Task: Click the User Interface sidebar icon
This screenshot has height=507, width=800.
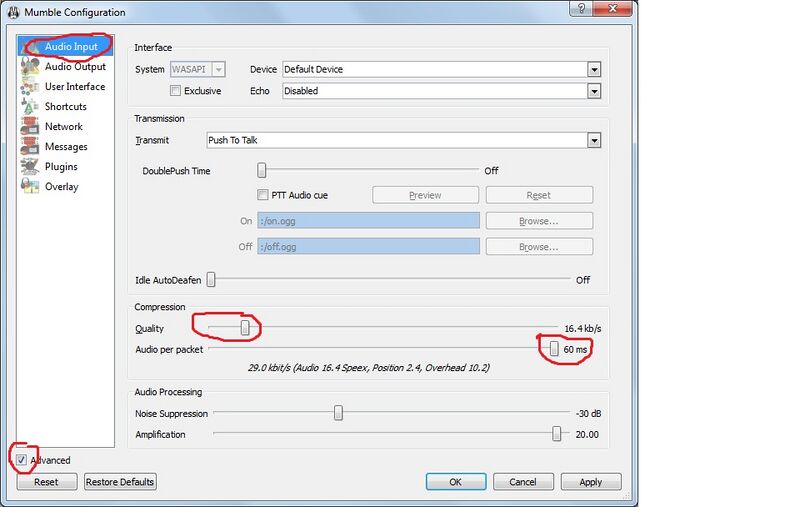Action: tap(30, 87)
